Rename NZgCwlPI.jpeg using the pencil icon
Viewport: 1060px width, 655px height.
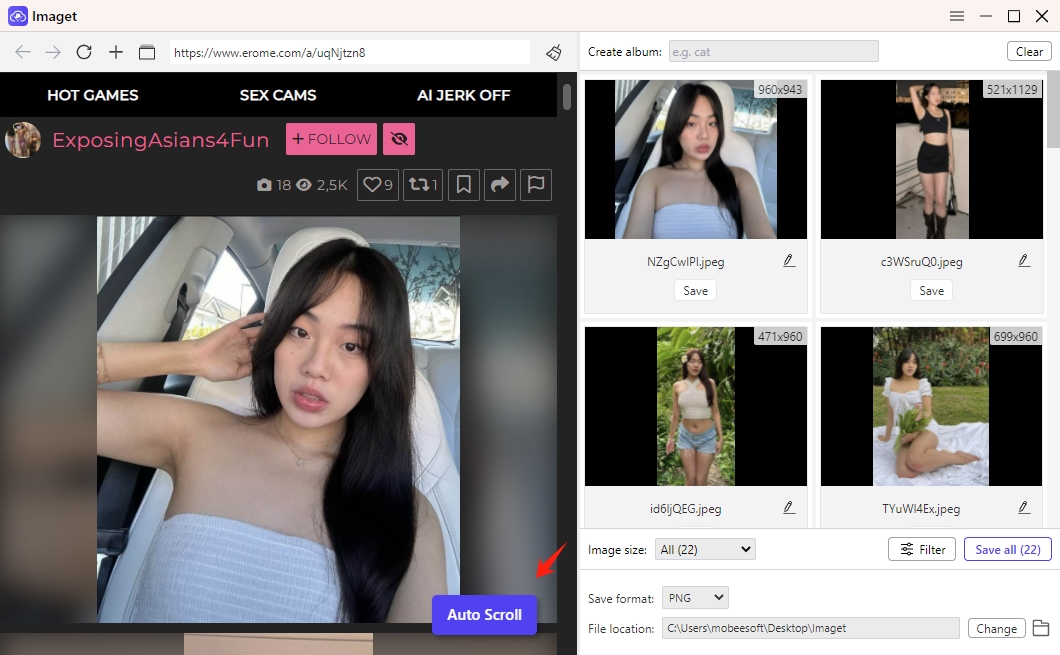coord(789,259)
